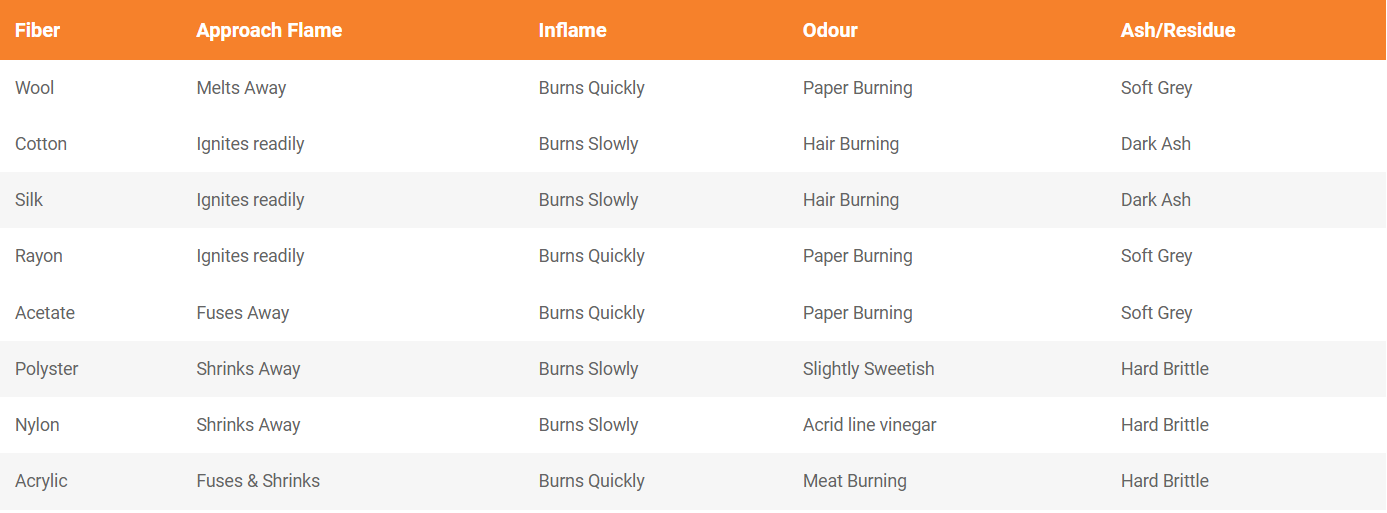The image size is (1387, 513).
Task: Click the Odour column header
Action: click(x=830, y=30)
